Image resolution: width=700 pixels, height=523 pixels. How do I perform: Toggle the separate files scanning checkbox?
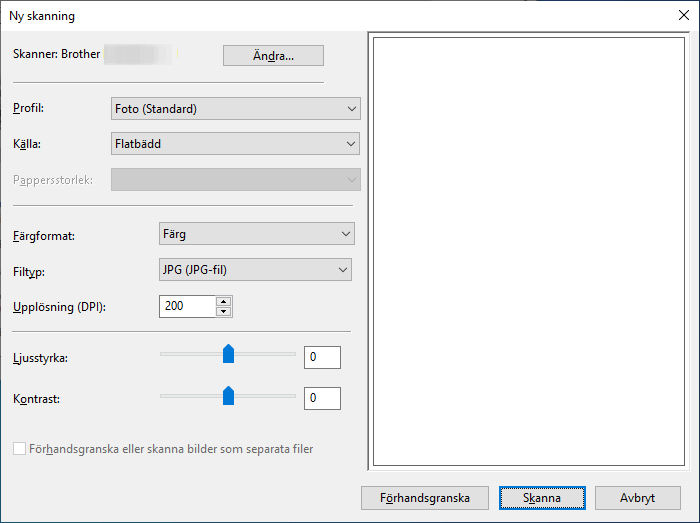20,449
